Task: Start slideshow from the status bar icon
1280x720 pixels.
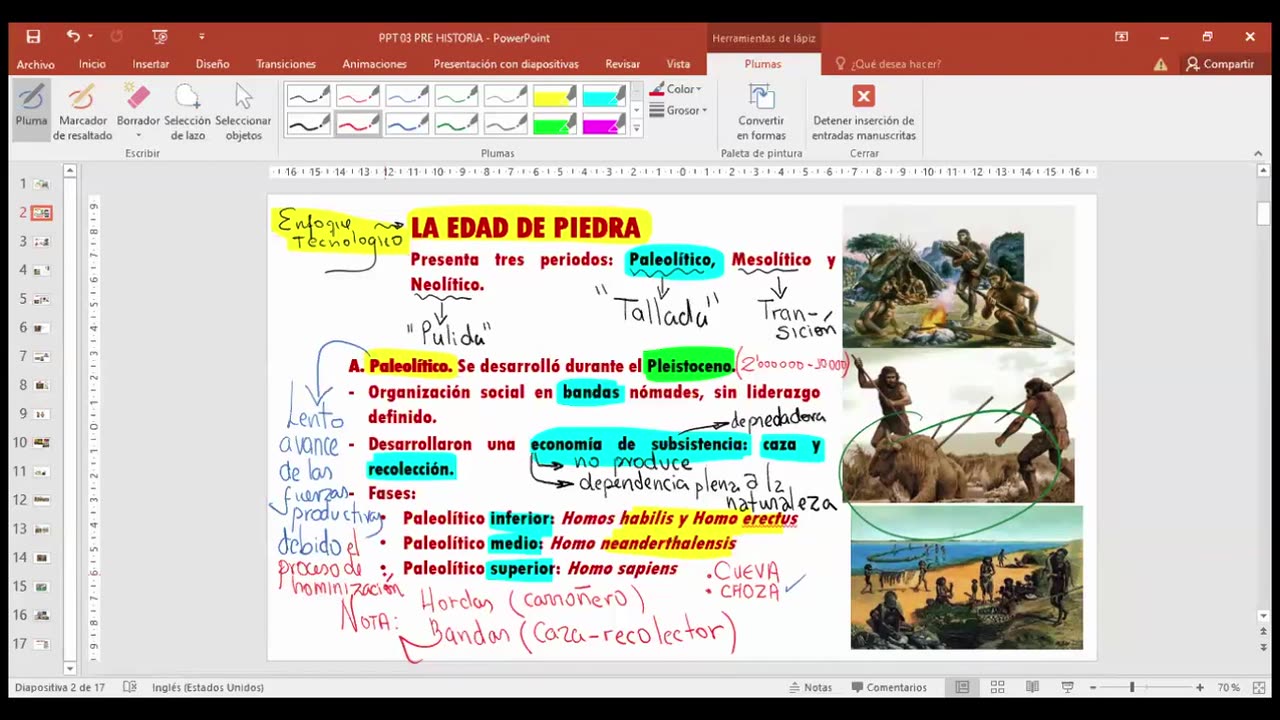Action: click(1067, 687)
